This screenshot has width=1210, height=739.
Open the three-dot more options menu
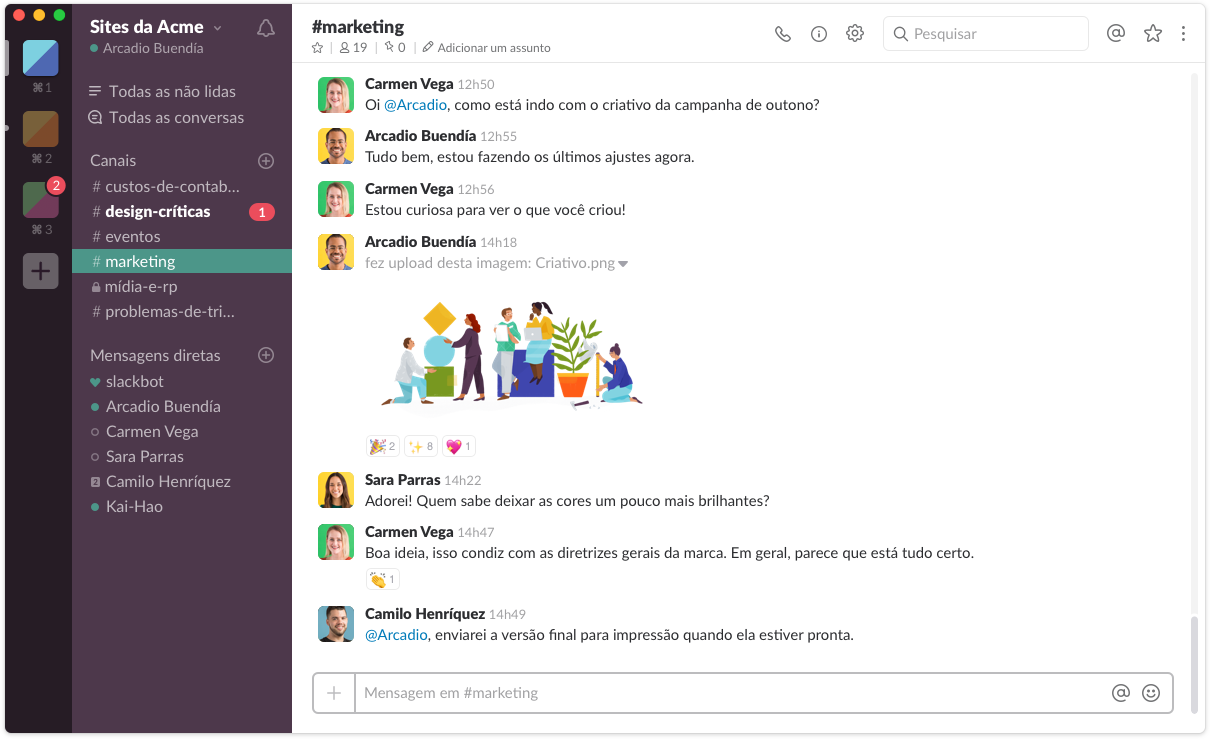pos(1184,33)
